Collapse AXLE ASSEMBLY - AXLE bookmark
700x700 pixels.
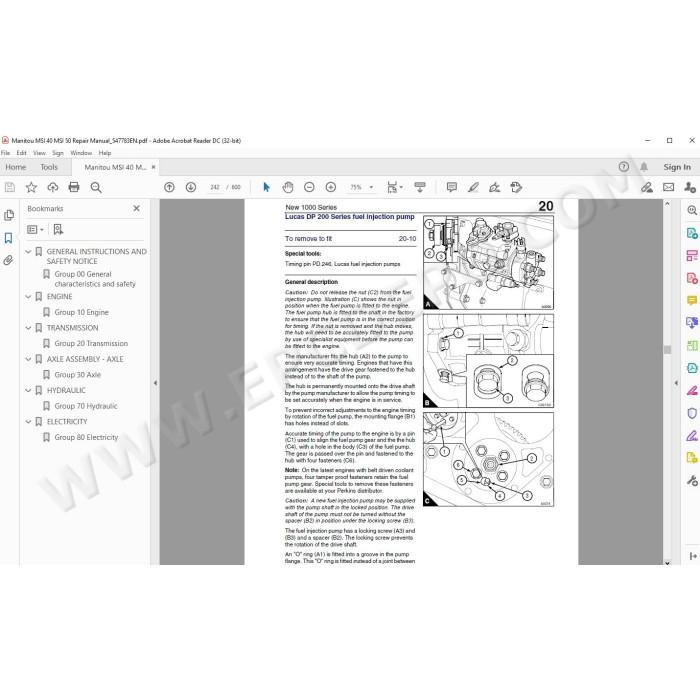(x=29, y=359)
